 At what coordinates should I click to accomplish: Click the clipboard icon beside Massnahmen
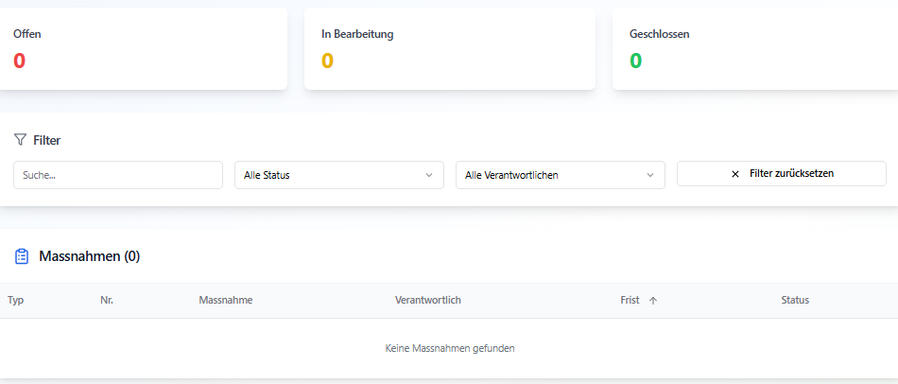(21, 256)
